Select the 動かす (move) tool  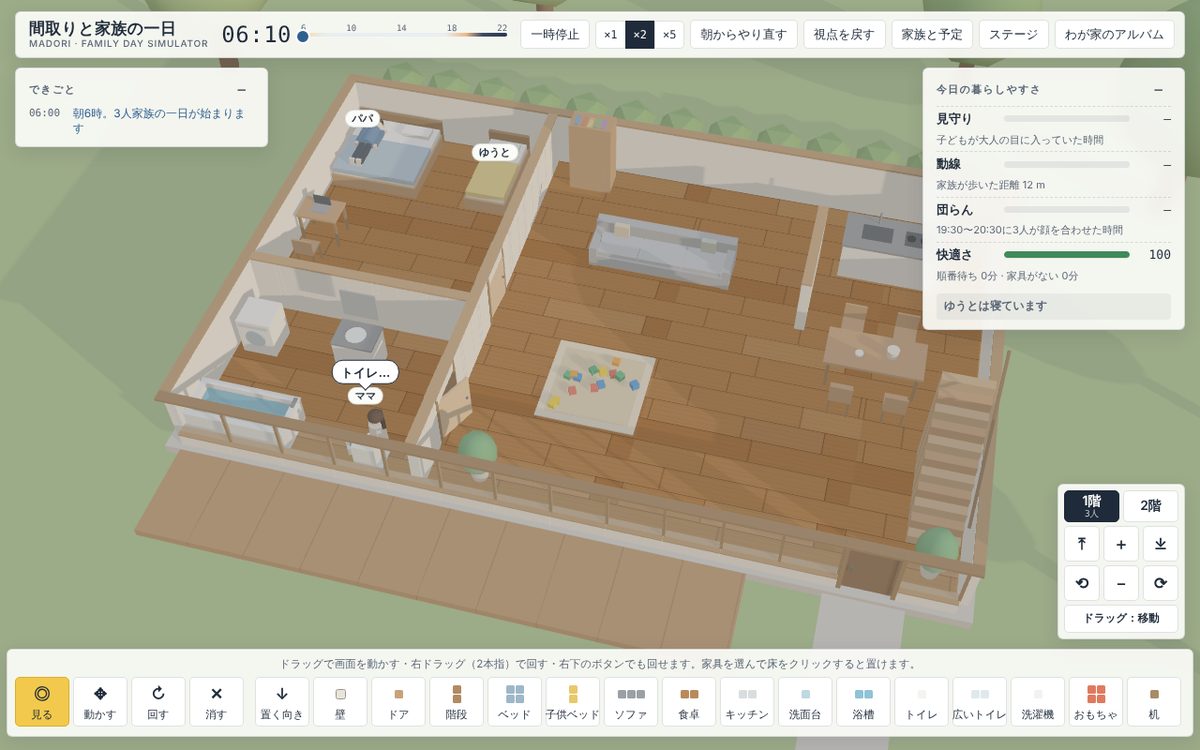coord(100,701)
